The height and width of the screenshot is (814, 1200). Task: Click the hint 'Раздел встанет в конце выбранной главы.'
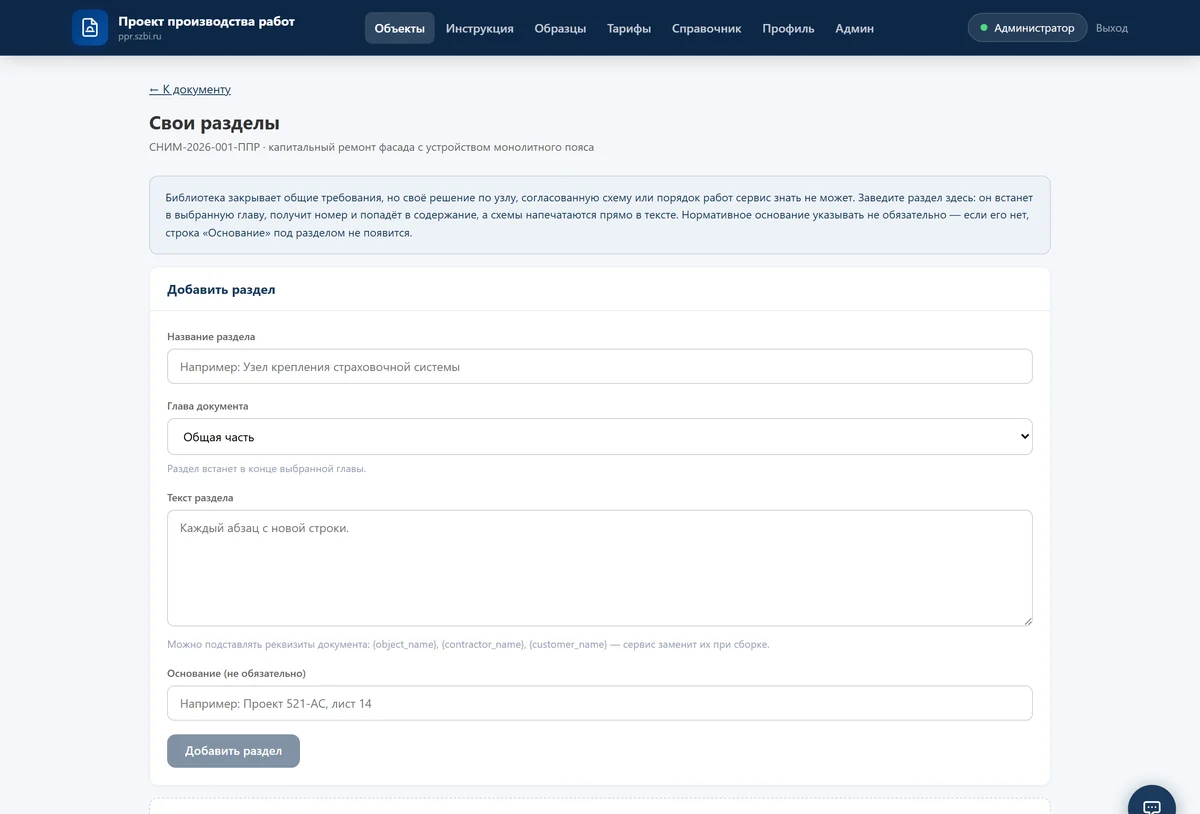(x=266, y=468)
